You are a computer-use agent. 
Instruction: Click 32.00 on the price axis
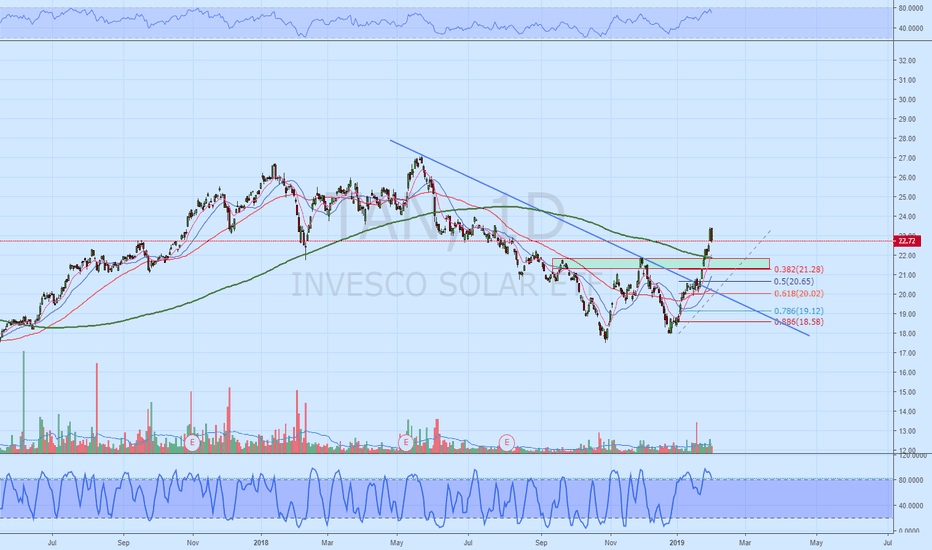coord(907,61)
